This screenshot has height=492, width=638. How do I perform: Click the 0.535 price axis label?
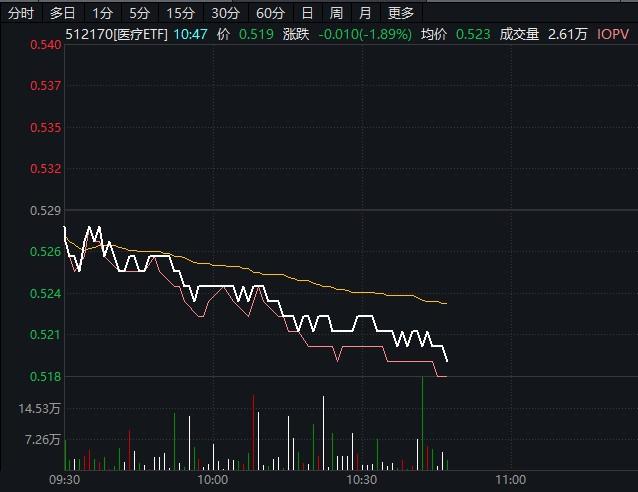click(46, 128)
